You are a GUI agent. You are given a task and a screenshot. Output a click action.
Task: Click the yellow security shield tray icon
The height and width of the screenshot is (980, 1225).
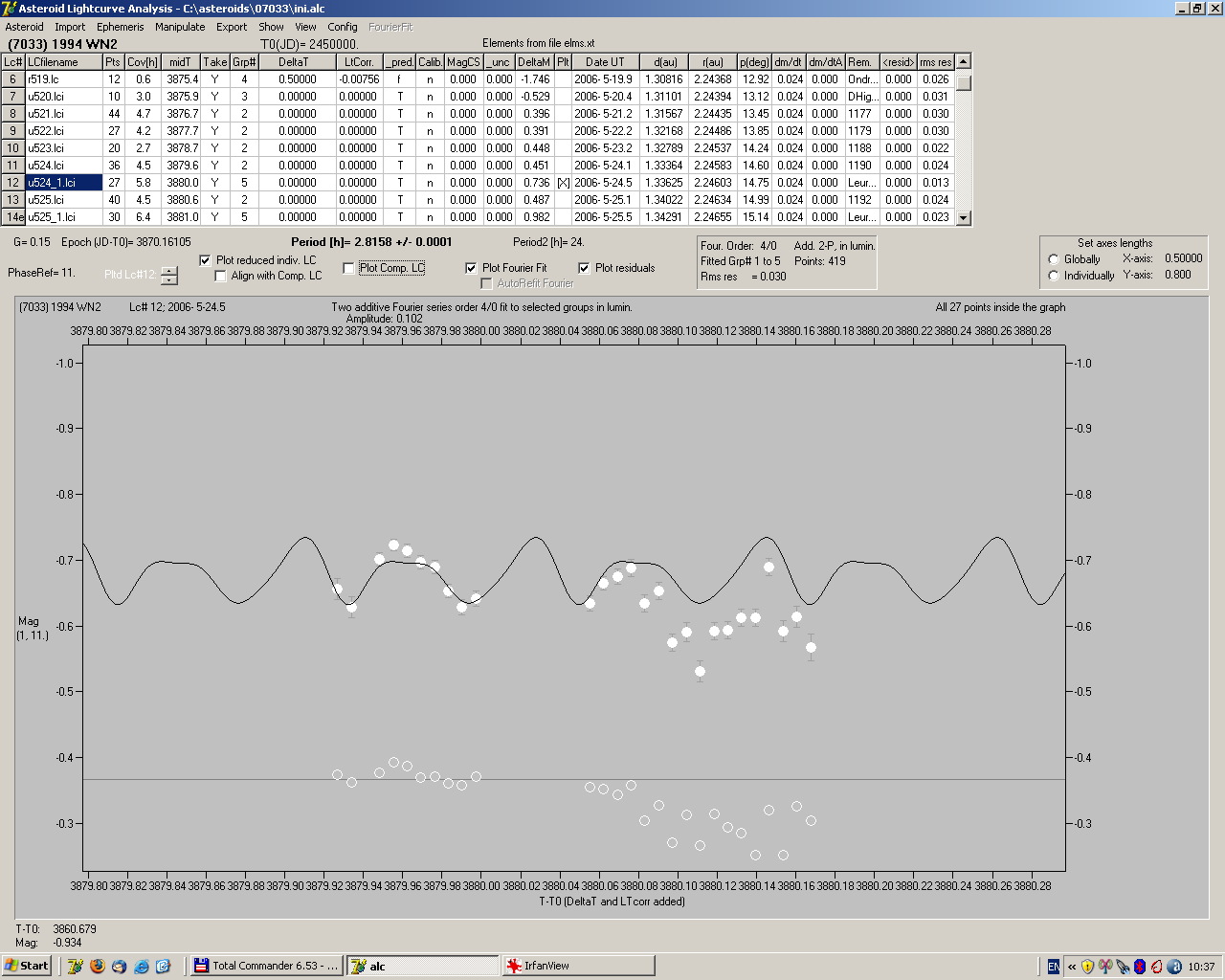click(1088, 967)
